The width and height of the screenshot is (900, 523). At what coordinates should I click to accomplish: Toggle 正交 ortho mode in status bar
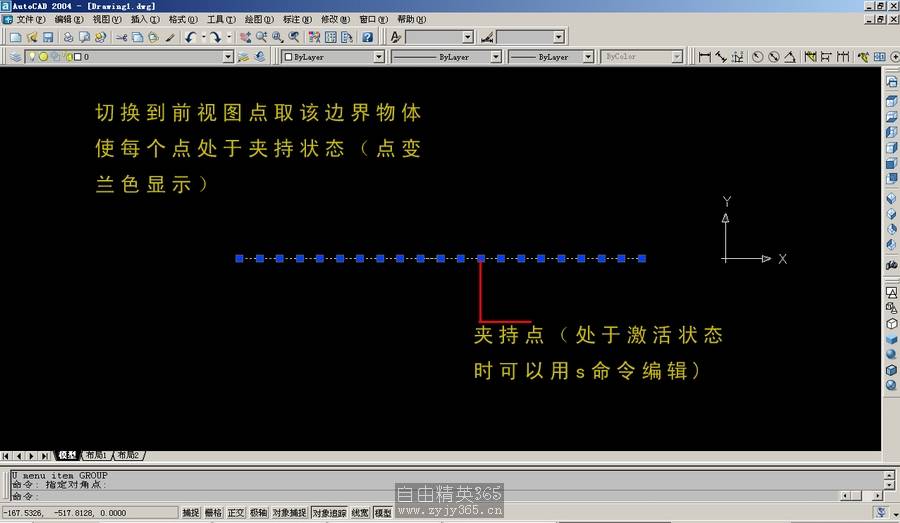click(x=236, y=513)
